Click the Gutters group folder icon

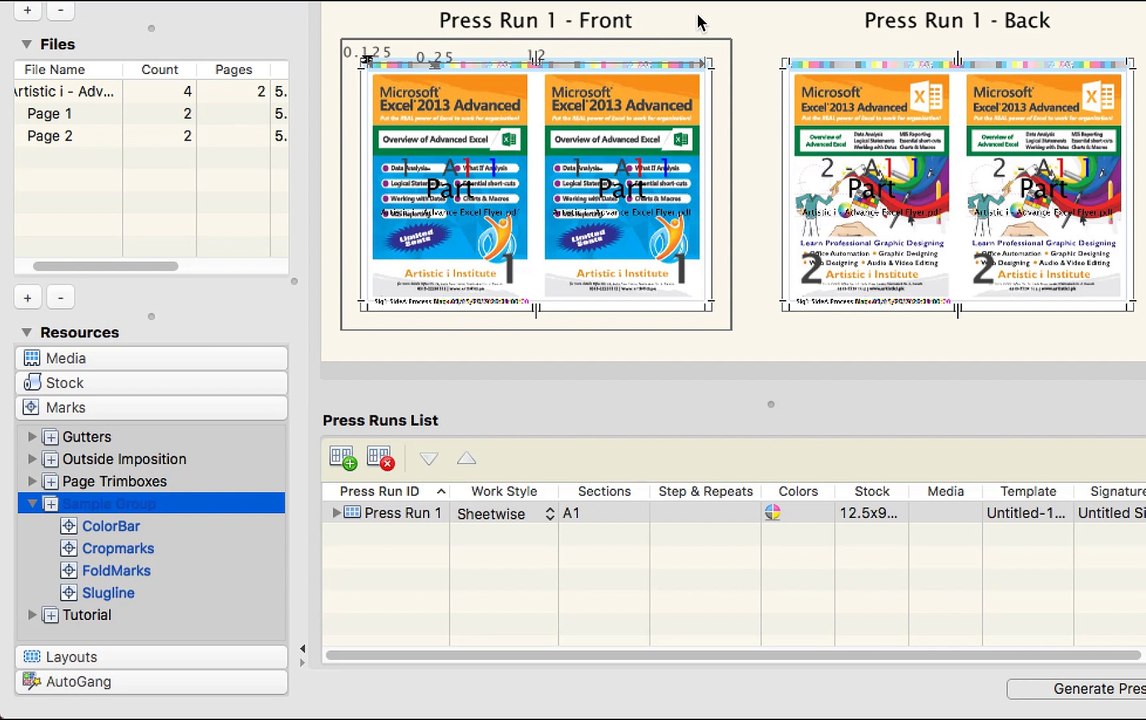click(x=50, y=437)
